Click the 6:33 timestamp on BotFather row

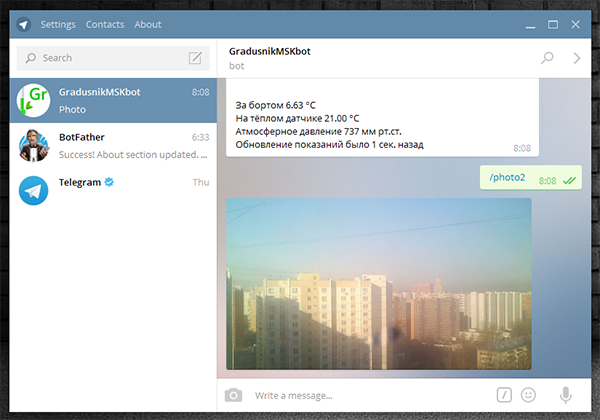tap(201, 137)
